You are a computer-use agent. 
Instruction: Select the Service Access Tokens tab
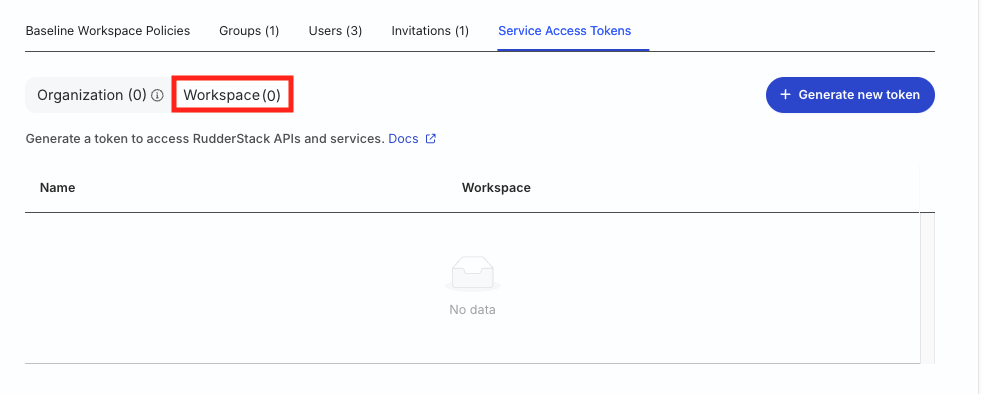point(564,31)
